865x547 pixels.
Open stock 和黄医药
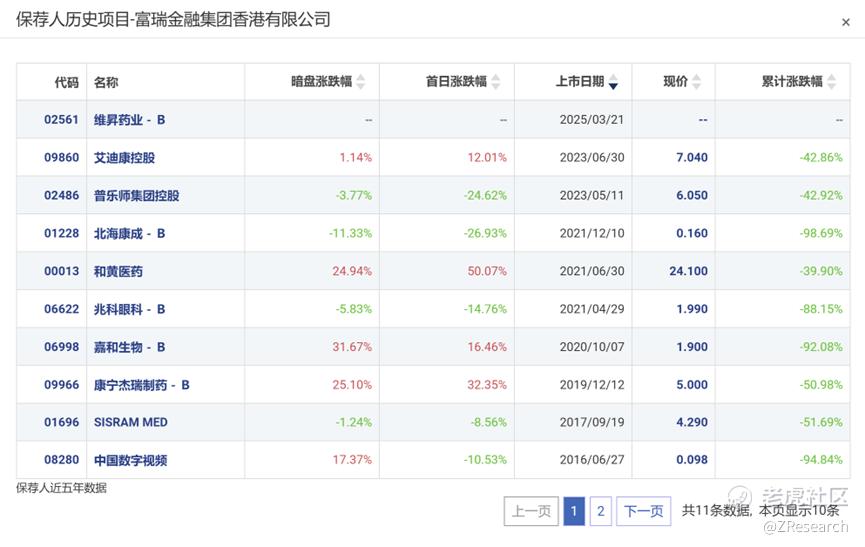tap(118, 271)
